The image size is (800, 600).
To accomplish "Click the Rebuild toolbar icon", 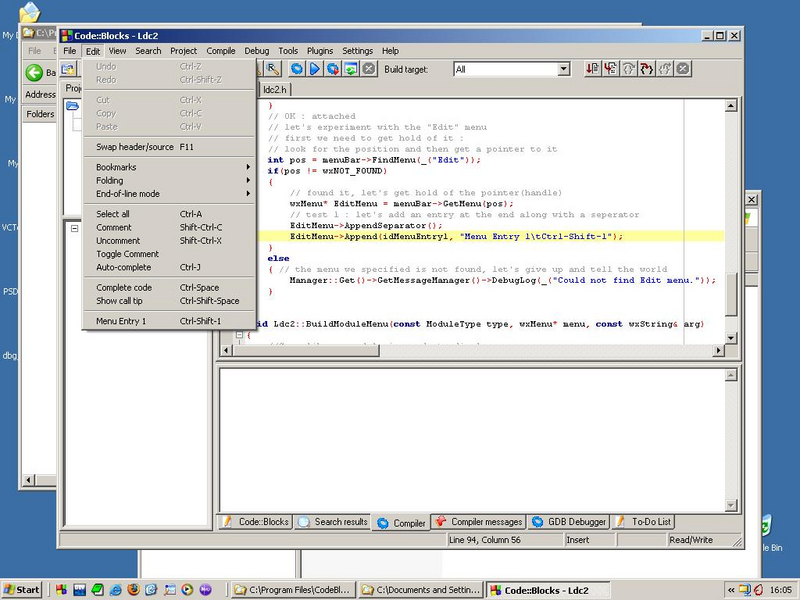I will 351,69.
